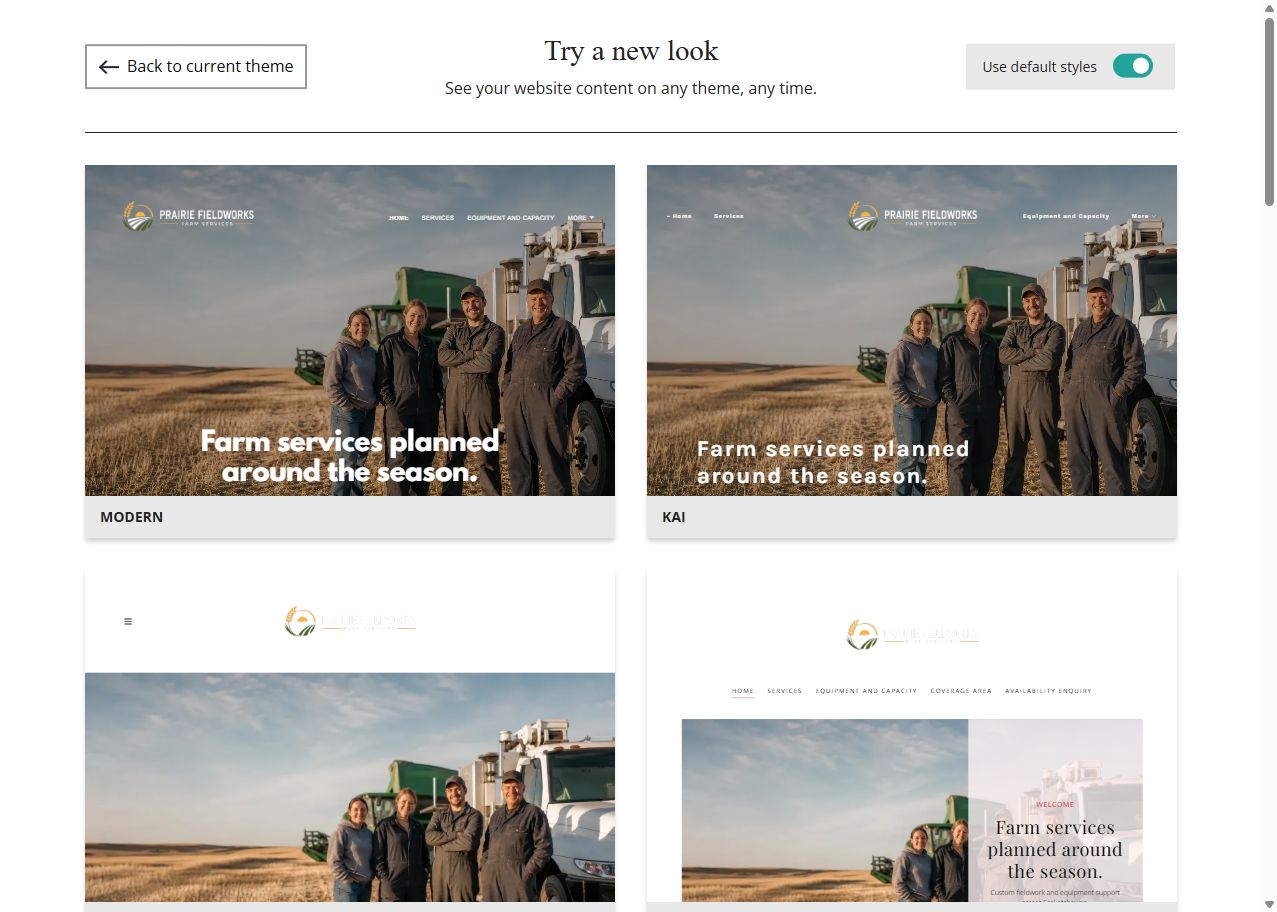Image resolution: width=1277 pixels, height=912 pixels.
Task: Click Home nav item in Modern preview
Action: (x=399, y=217)
